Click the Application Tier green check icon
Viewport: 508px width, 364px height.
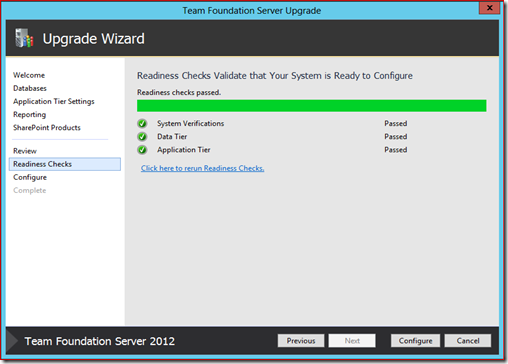[142, 150]
